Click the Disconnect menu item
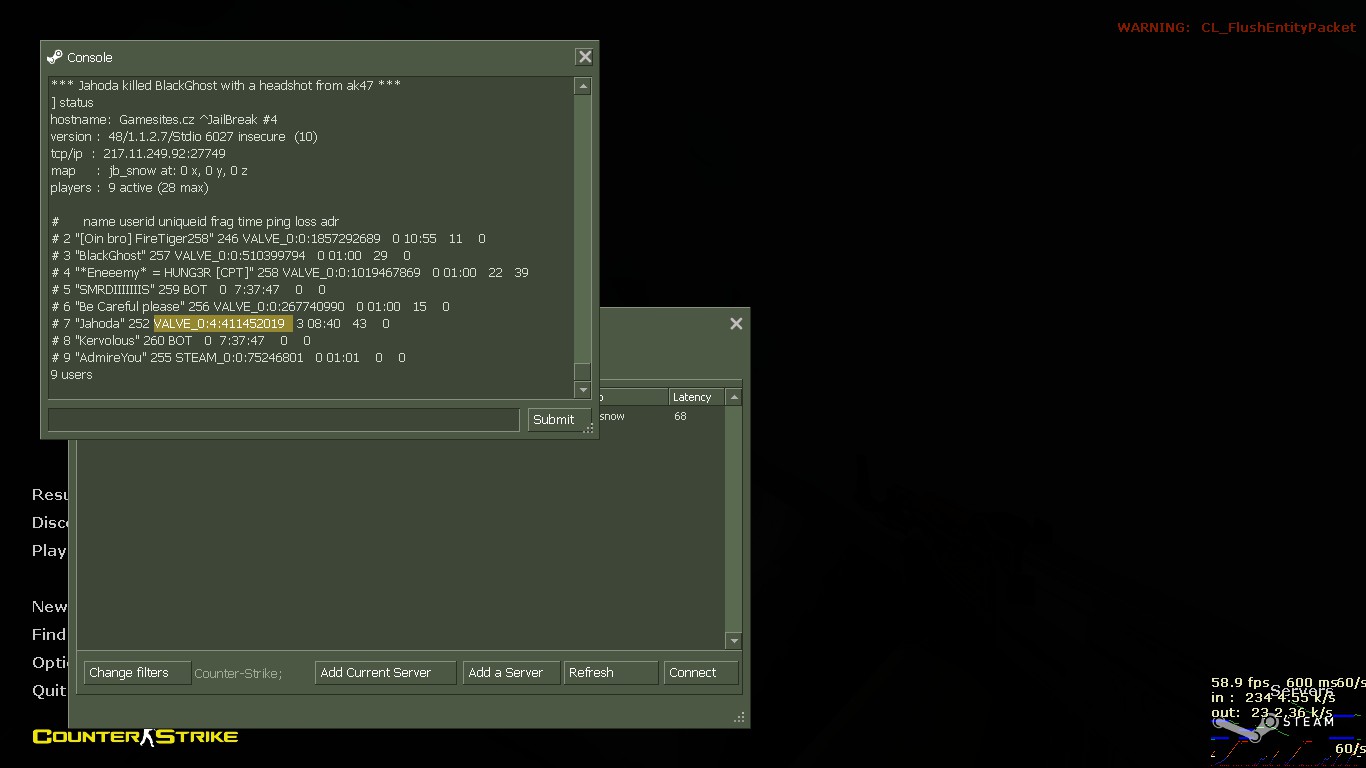Screen dimensions: 1366x768 click(x=50, y=522)
